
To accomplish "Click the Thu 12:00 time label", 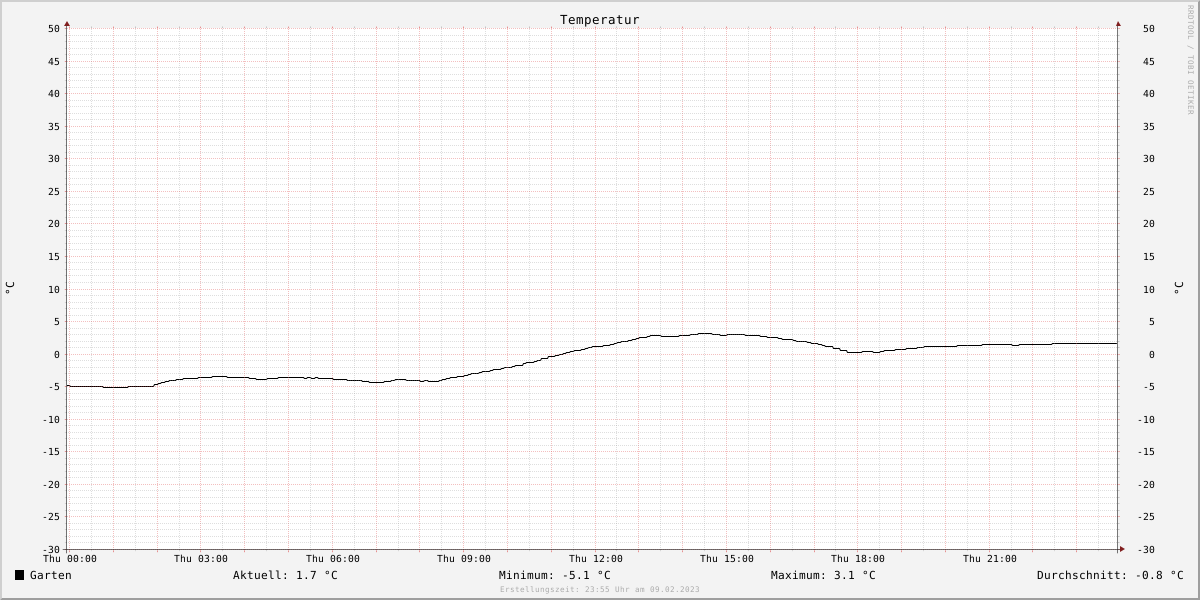I will click(x=596, y=559).
